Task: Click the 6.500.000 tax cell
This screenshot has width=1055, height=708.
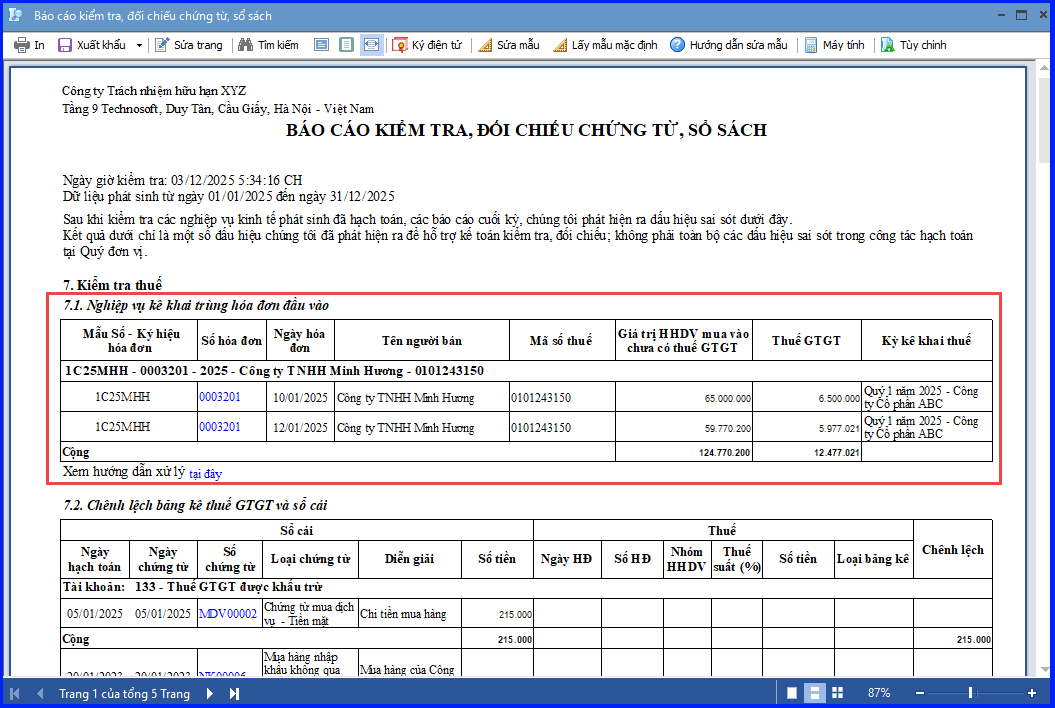Action: (x=807, y=398)
